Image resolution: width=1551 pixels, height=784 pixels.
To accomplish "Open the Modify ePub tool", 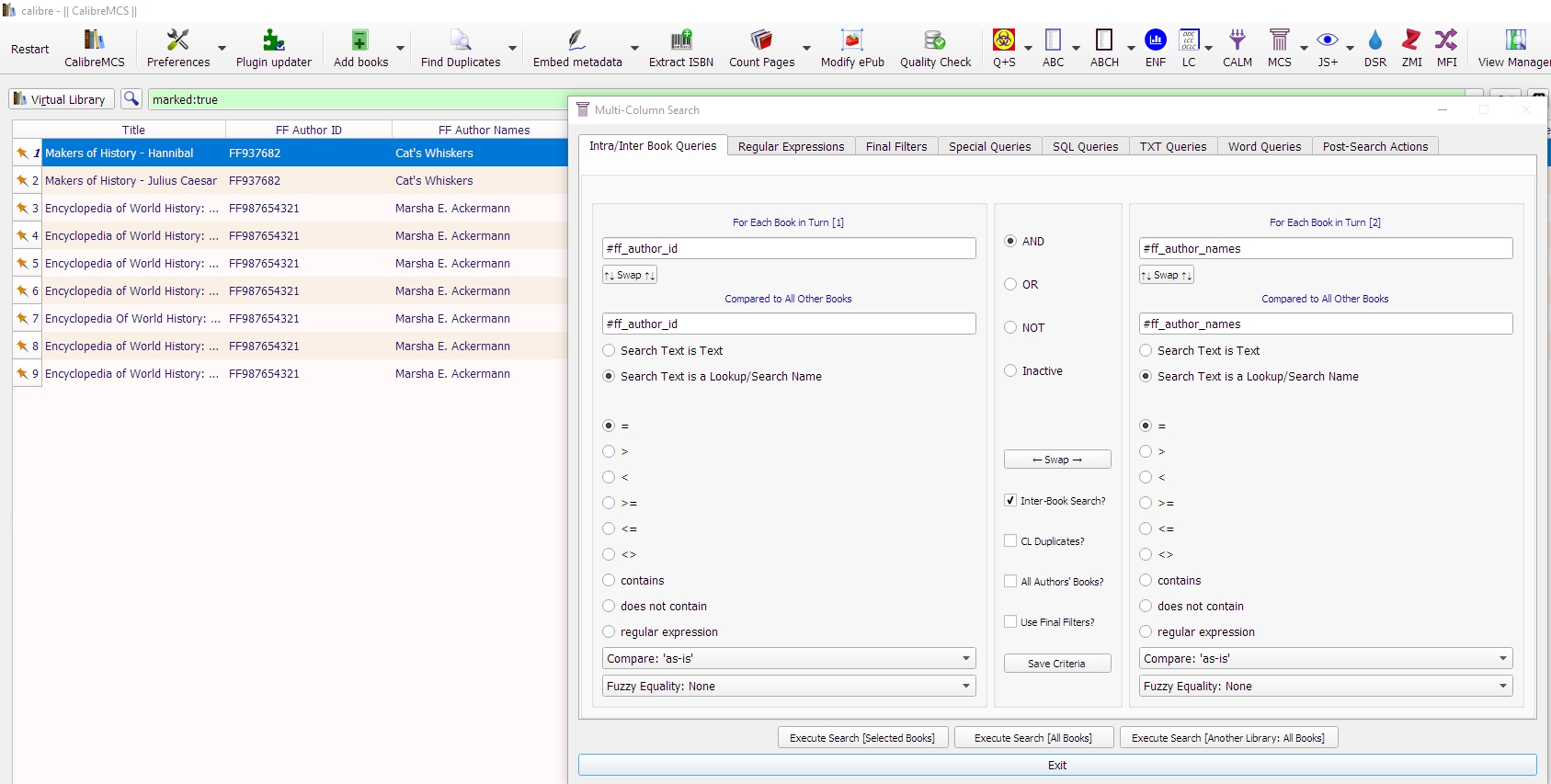I will pyautogui.click(x=852, y=48).
